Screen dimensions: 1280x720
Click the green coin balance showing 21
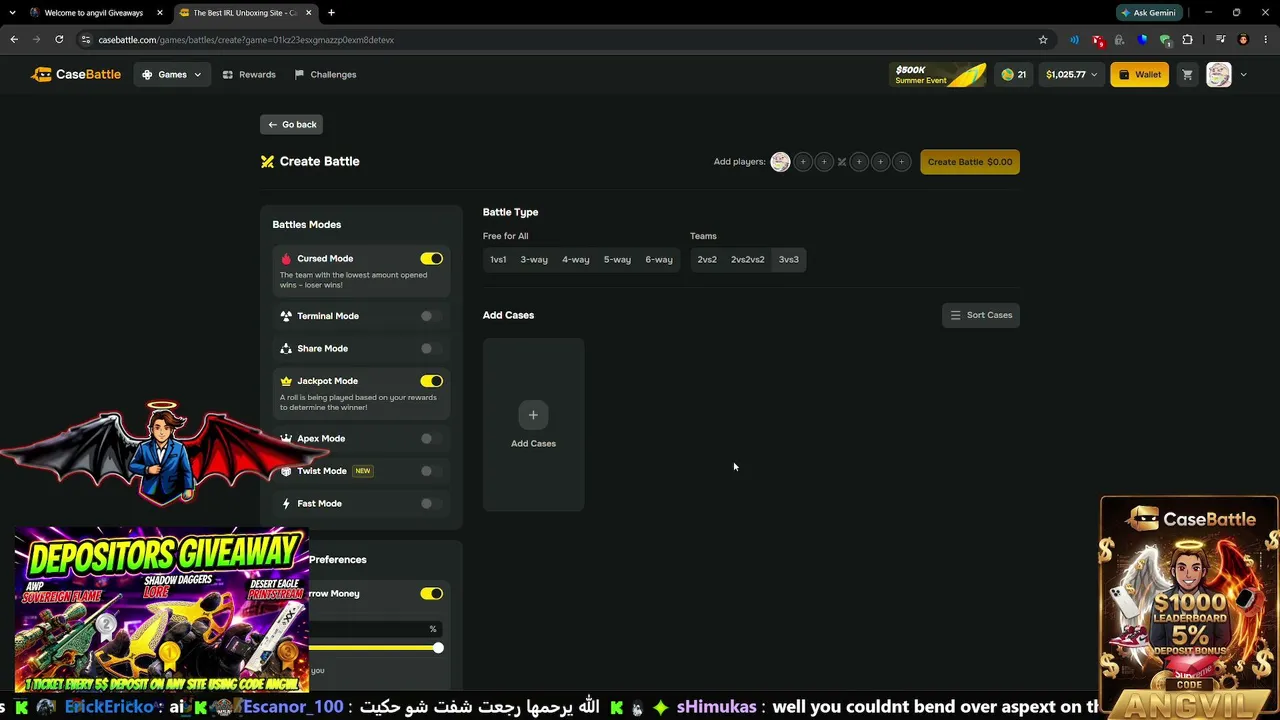[x=1014, y=74]
